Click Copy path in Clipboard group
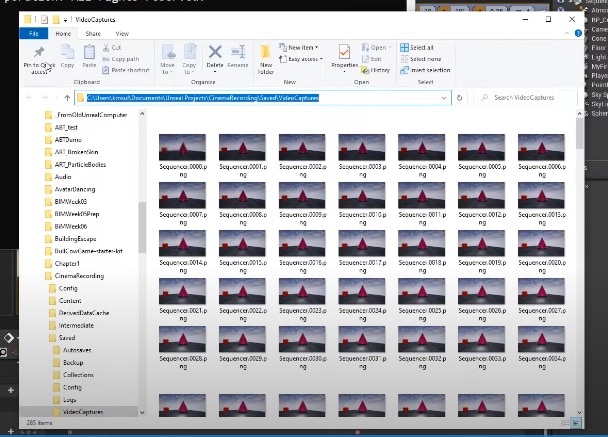Viewport: 608px width, 437px height. pyautogui.click(x=121, y=59)
